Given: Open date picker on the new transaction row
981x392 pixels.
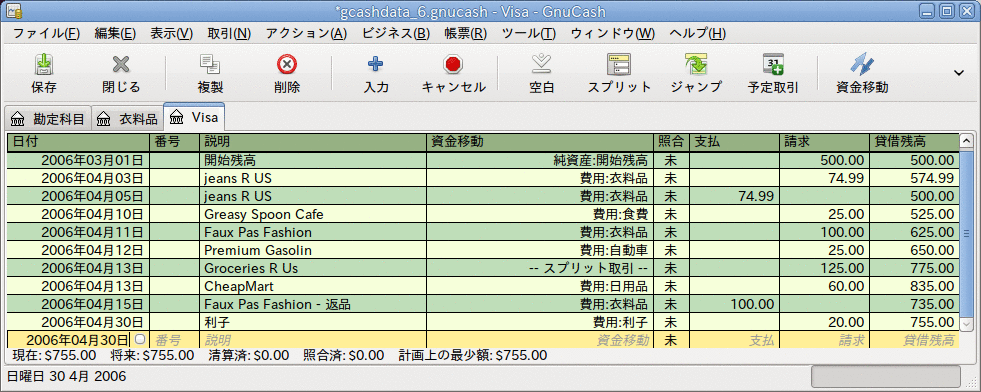Looking at the screenshot, I should coord(140,339).
